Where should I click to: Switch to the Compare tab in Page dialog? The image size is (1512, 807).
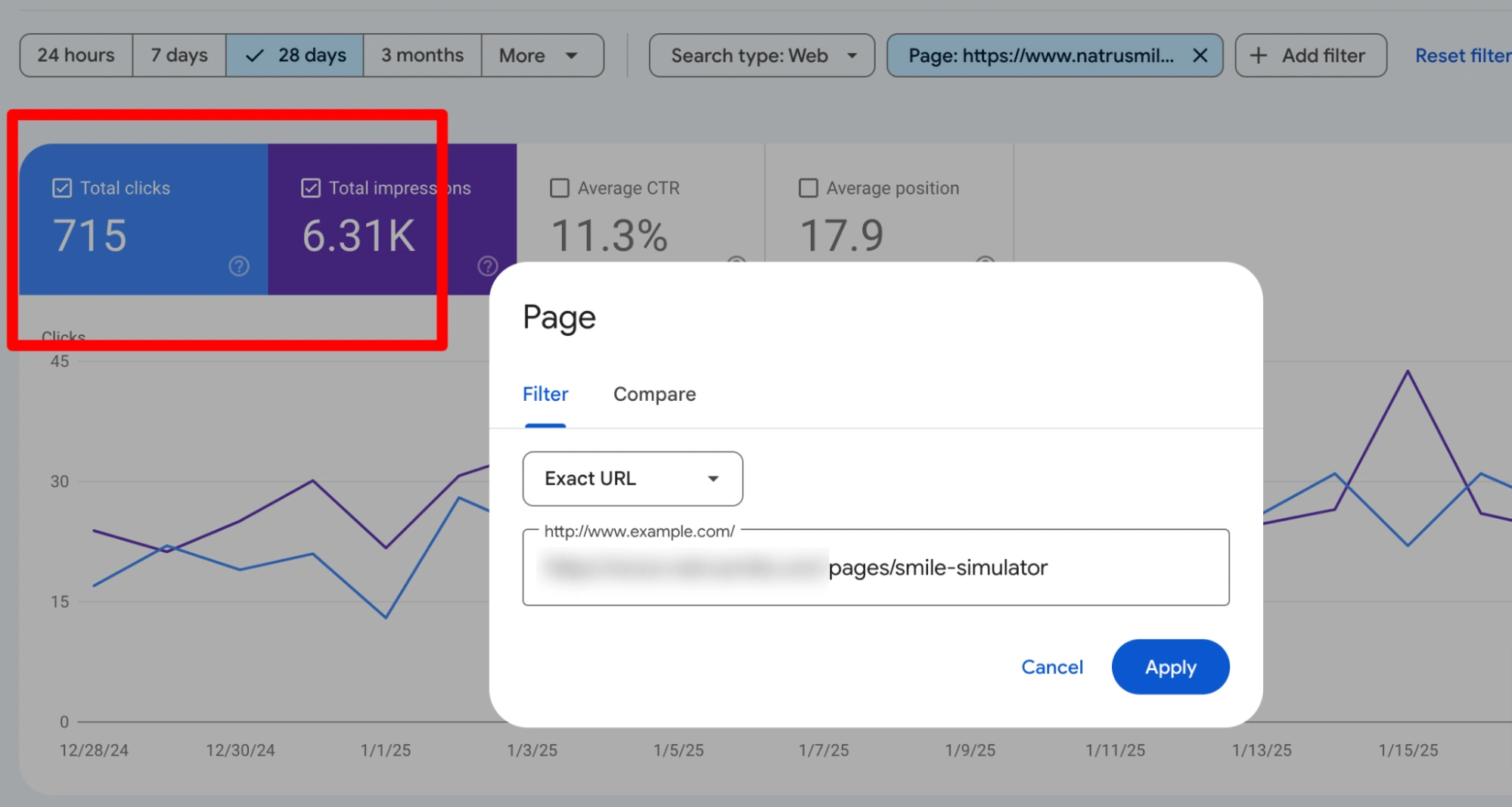point(654,394)
